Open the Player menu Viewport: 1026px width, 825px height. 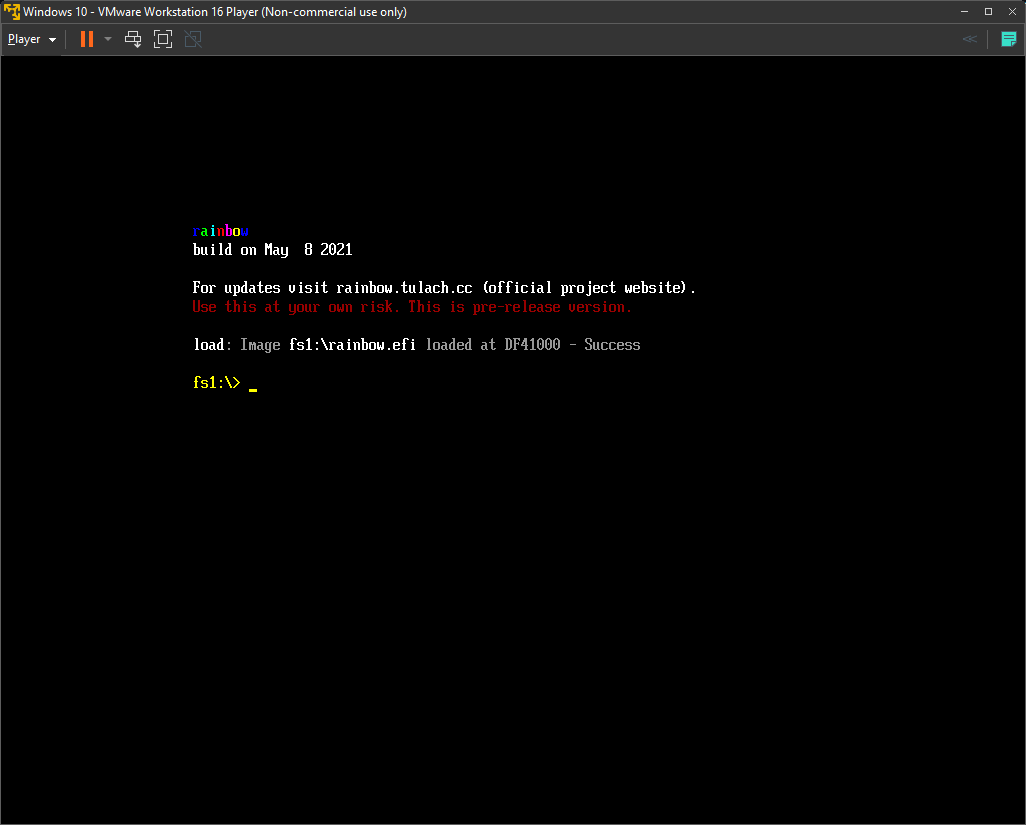pyautogui.click(x=31, y=39)
